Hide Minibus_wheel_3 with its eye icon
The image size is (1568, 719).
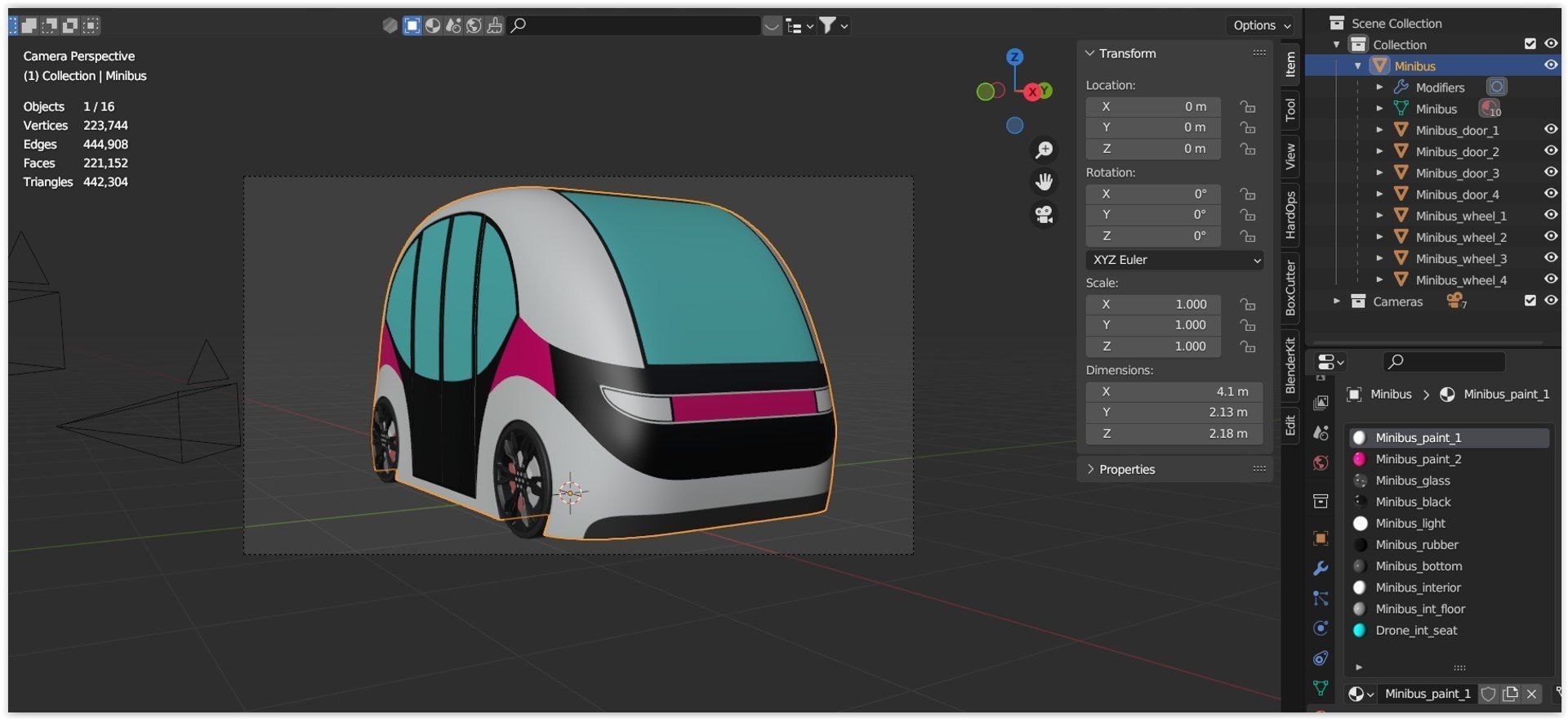pos(1551,257)
